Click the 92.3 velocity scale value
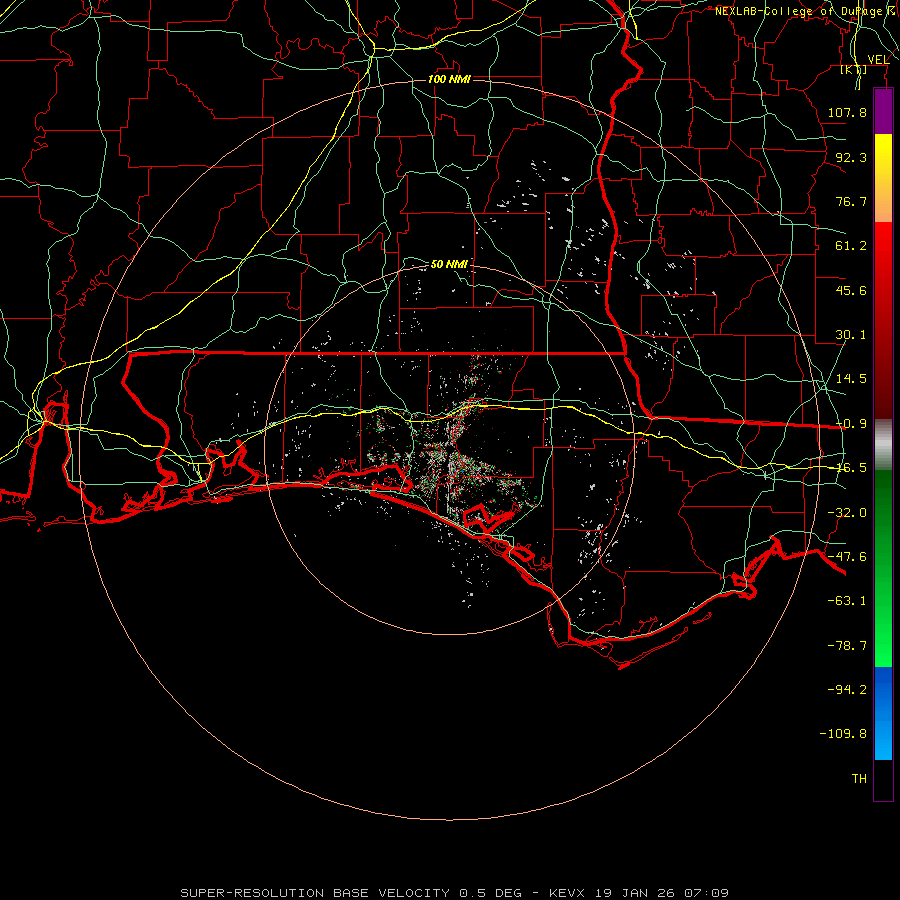The width and height of the screenshot is (900, 900). click(x=851, y=157)
